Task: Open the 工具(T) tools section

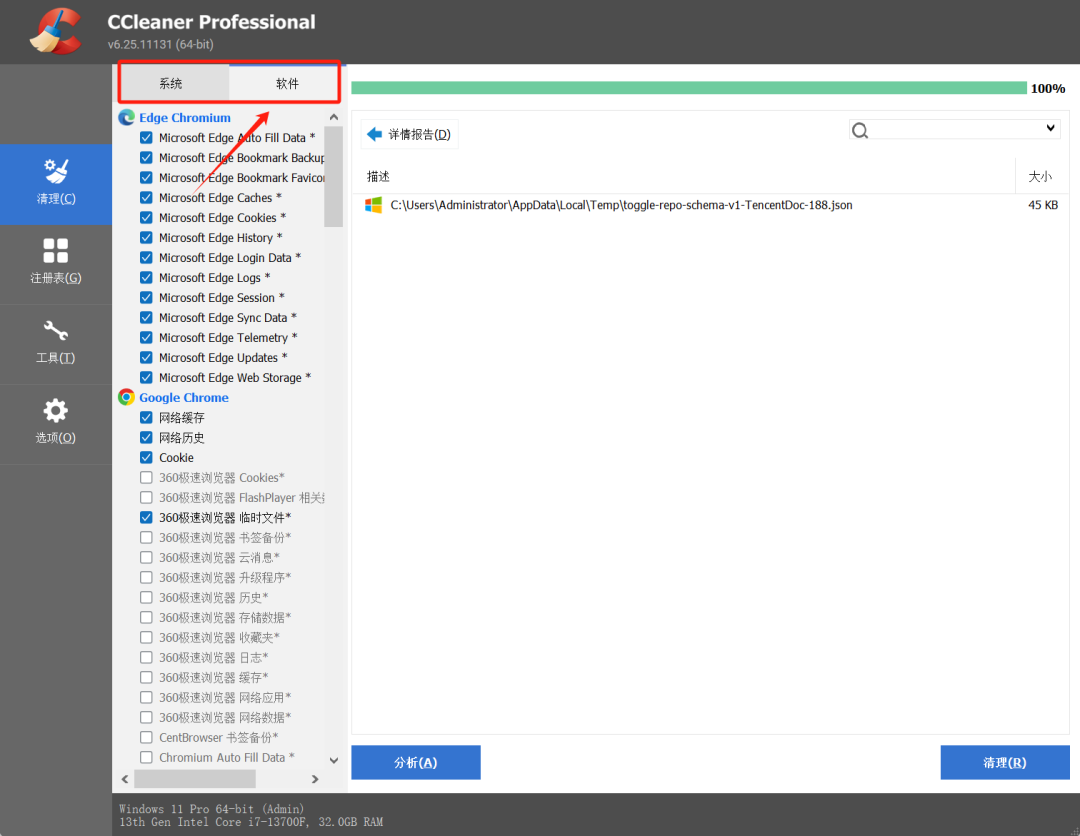Action: pos(56,344)
